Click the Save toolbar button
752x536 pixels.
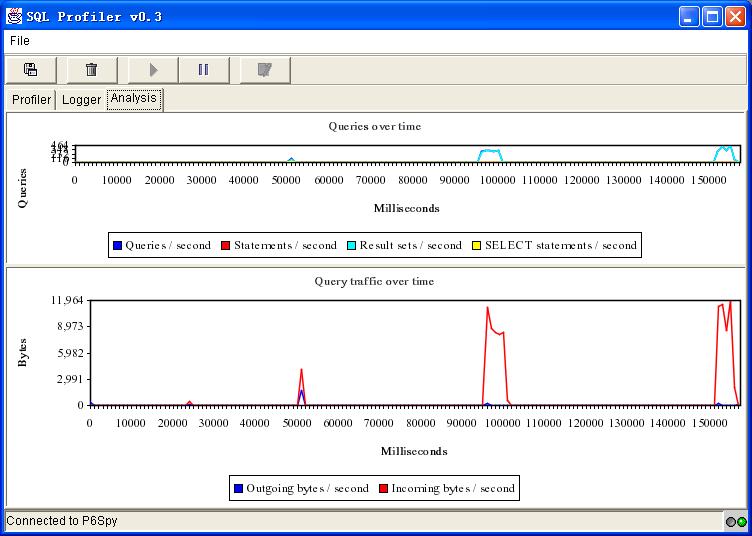tap(31, 70)
